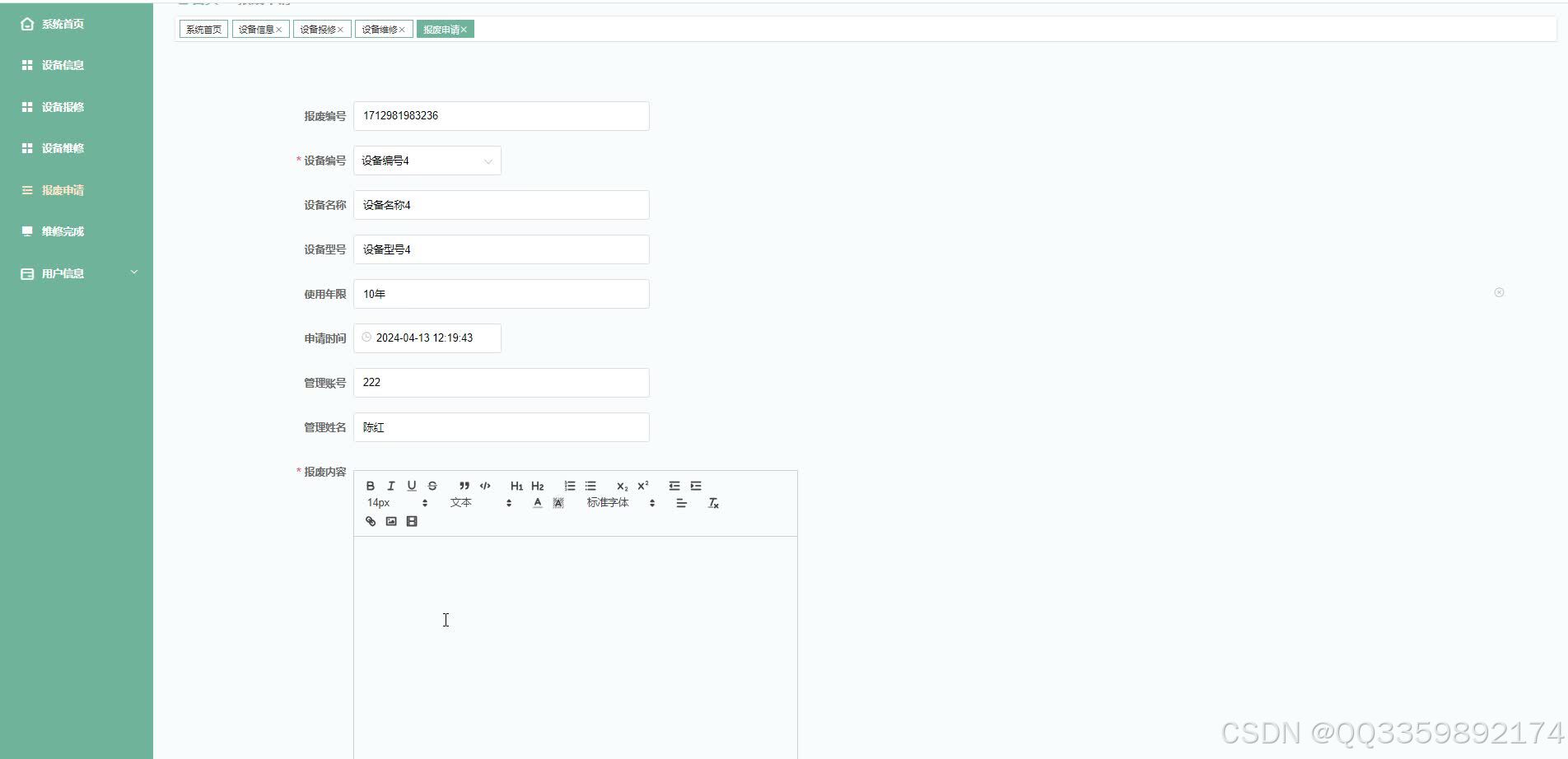Open the 设备编号 select dropdown
Image resolution: width=1568 pixels, height=759 pixels.
427,161
